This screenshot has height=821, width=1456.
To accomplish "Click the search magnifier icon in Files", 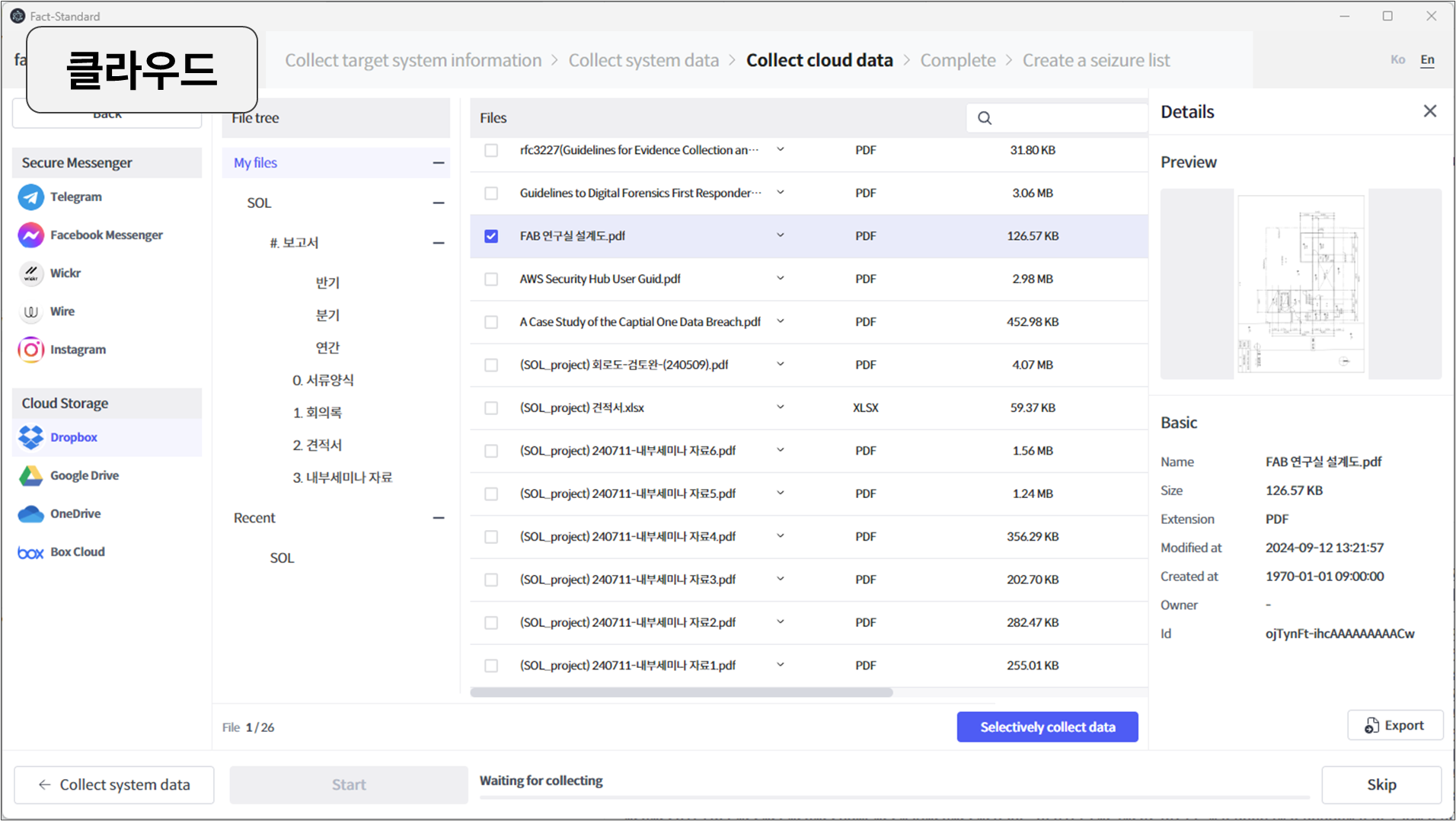I will tap(985, 118).
